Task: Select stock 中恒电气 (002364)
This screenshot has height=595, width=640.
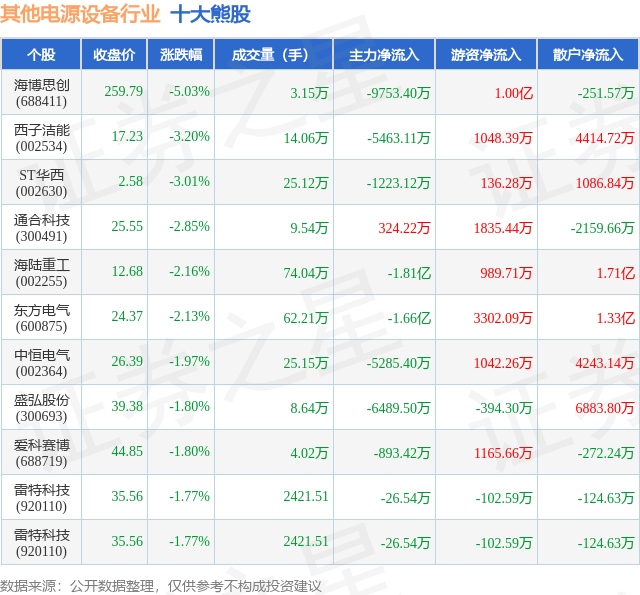Action: click(x=41, y=363)
